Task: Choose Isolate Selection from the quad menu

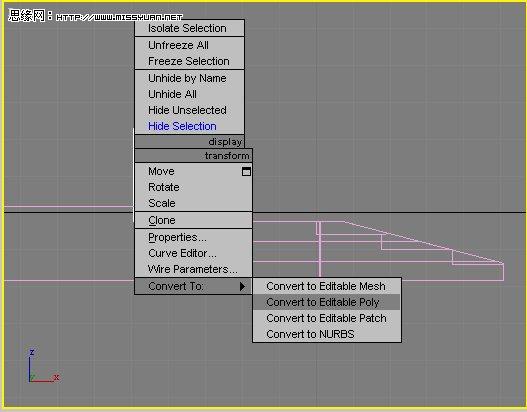Action: click(x=189, y=28)
